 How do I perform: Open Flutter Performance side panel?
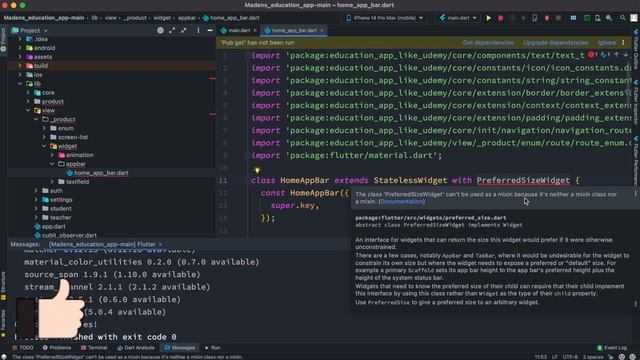click(x=636, y=161)
